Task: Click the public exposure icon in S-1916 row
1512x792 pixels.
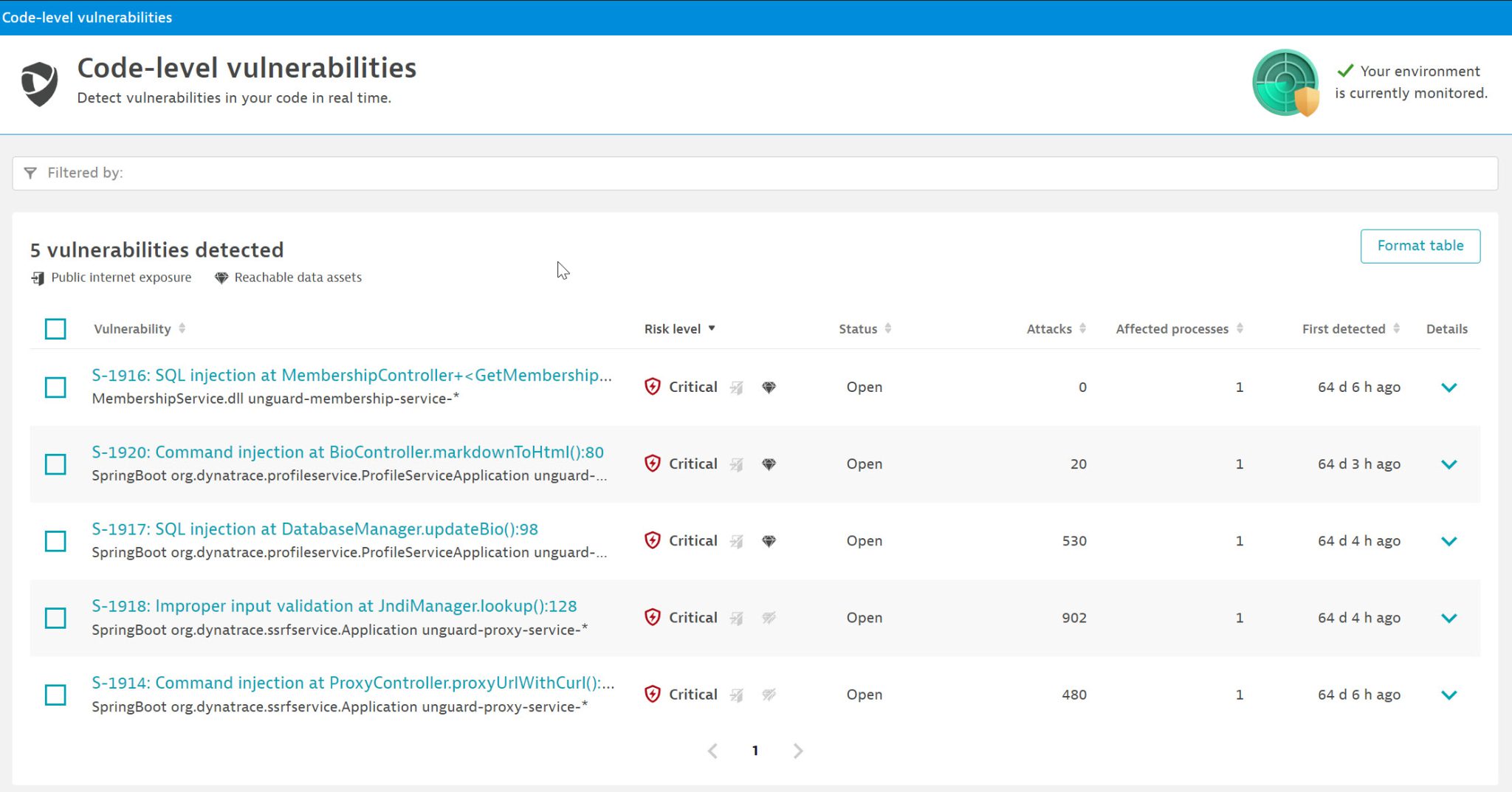Action: 737,388
